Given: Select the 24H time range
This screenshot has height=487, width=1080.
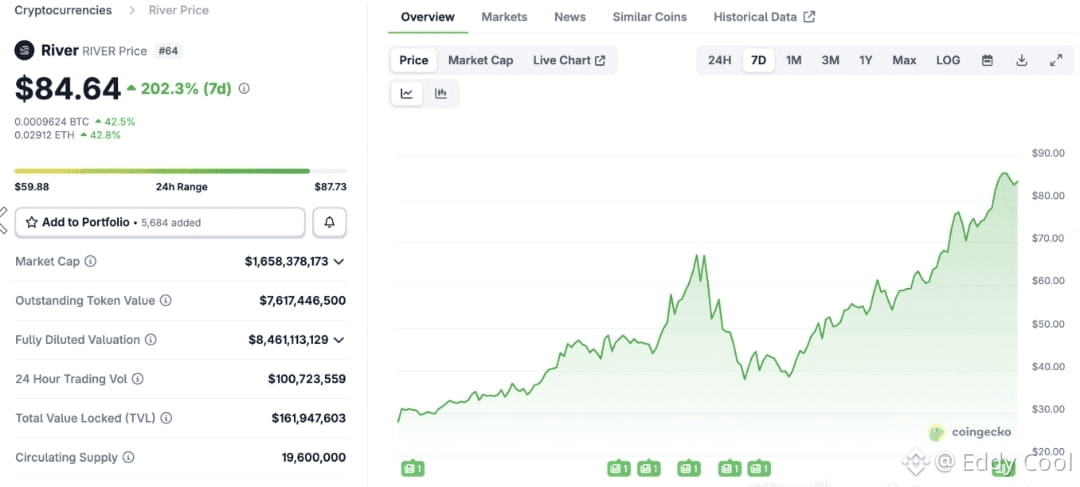Looking at the screenshot, I should tap(719, 61).
